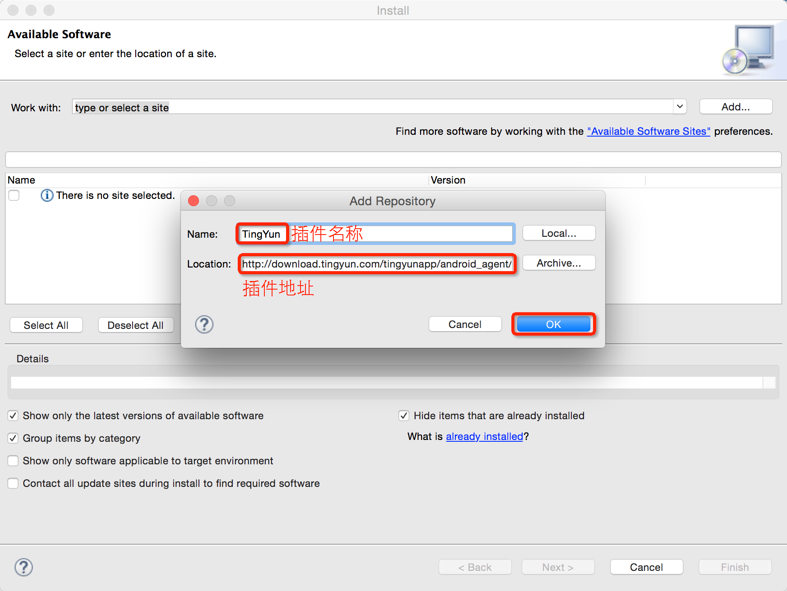Toggle 'Show only the latest versions' checkbox

(13, 416)
